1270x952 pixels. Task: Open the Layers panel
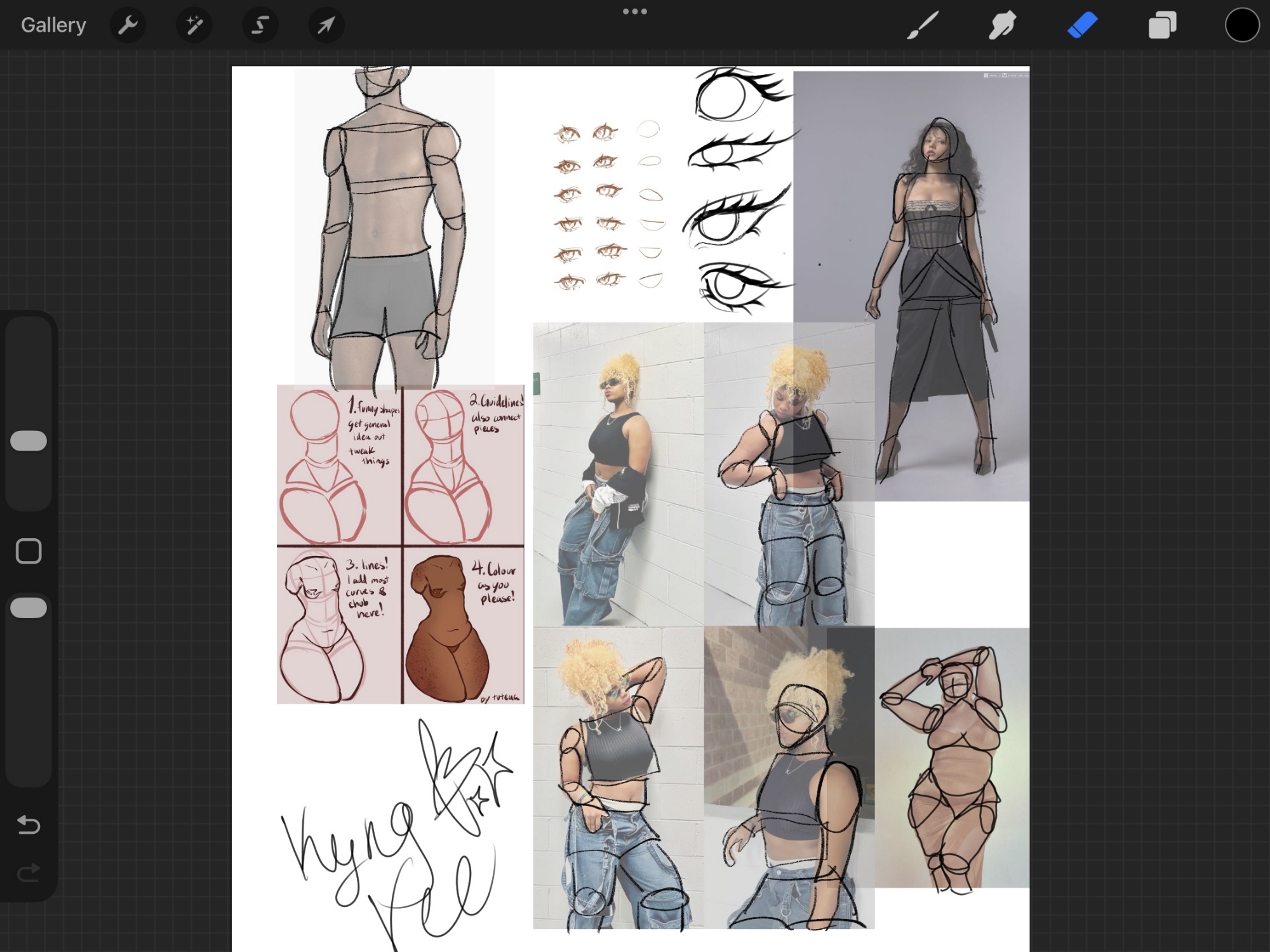tap(1162, 25)
